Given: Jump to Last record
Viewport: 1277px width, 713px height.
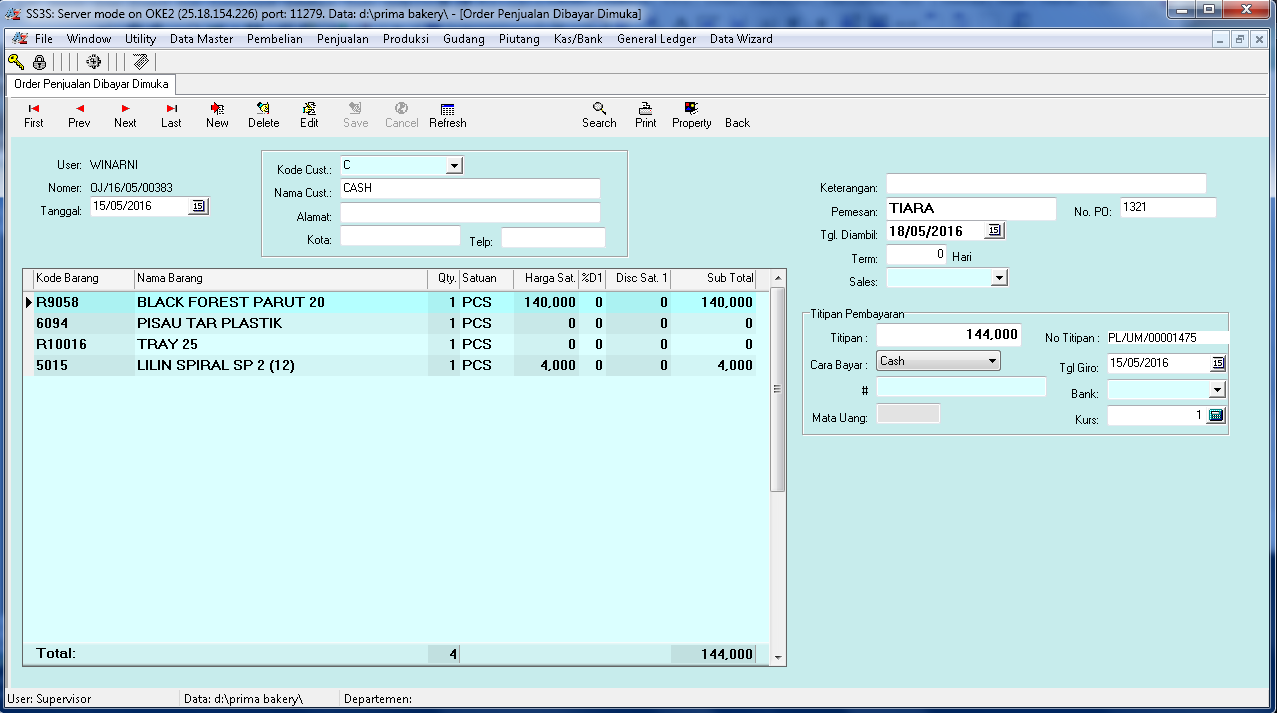Looking at the screenshot, I should pos(171,115).
